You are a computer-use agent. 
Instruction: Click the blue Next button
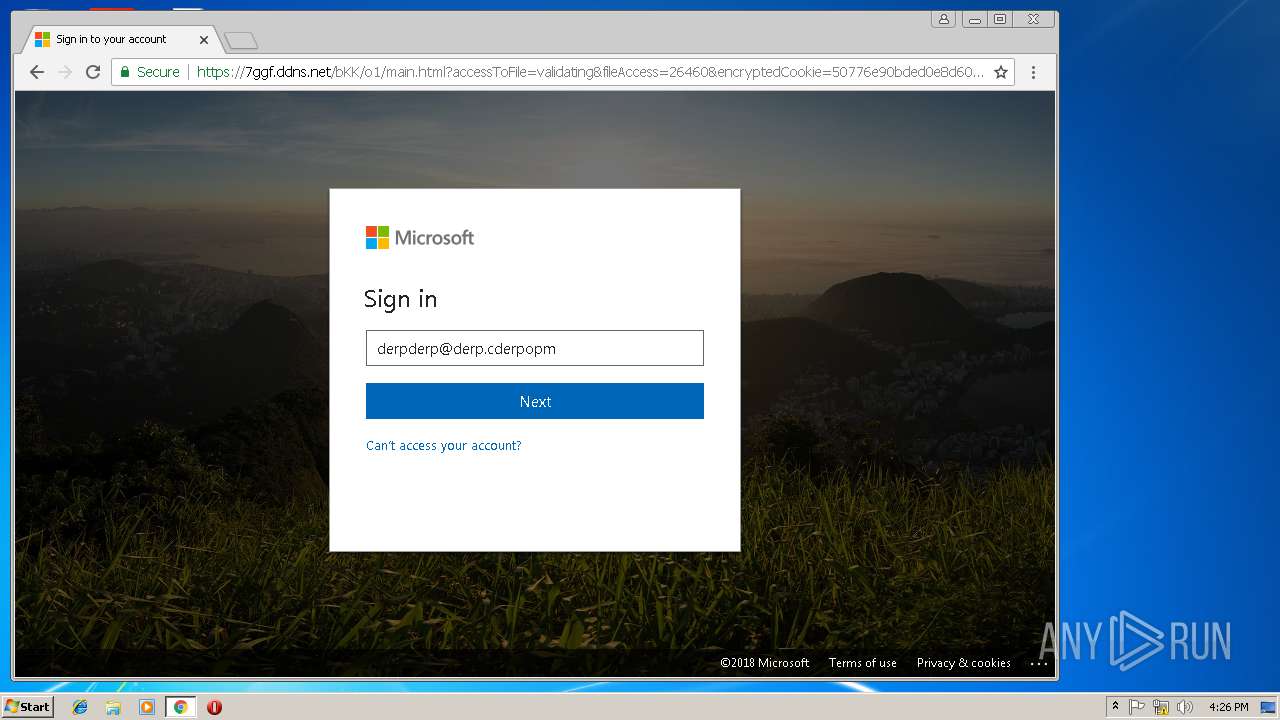(535, 401)
